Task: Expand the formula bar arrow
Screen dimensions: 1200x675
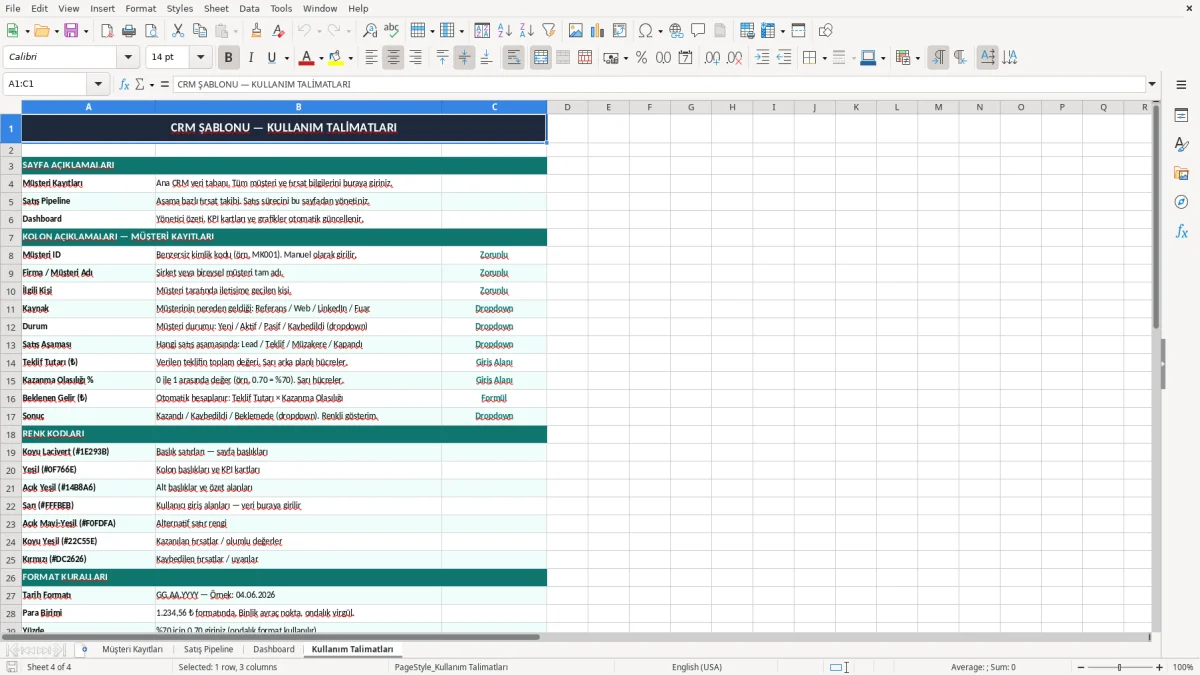Action: [1153, 84]
